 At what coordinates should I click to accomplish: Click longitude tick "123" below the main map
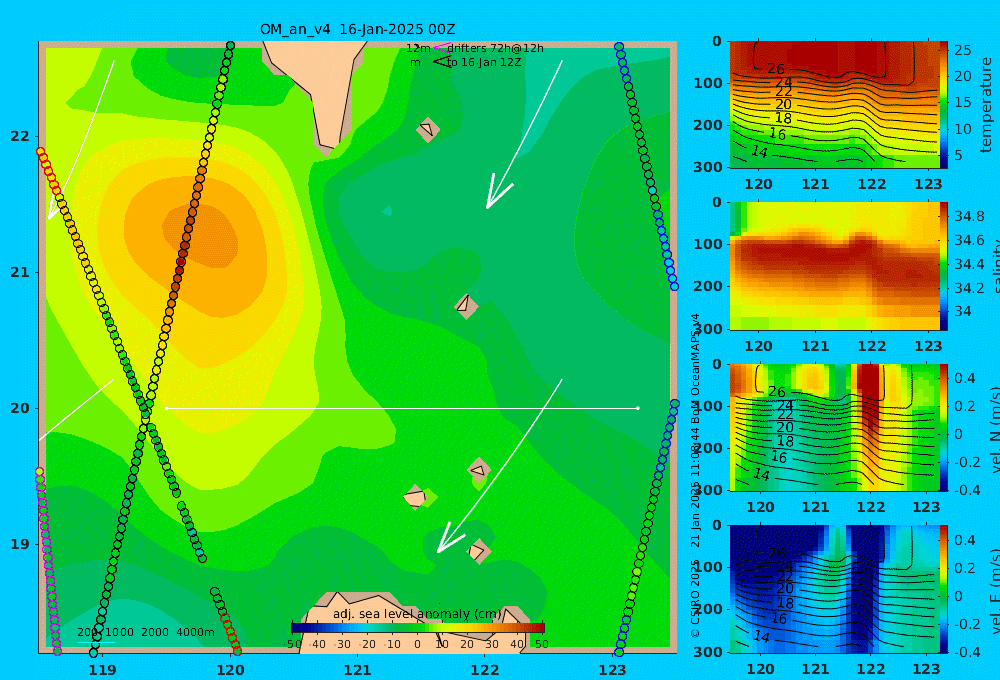pyautogui.click(x=613, y=670)
